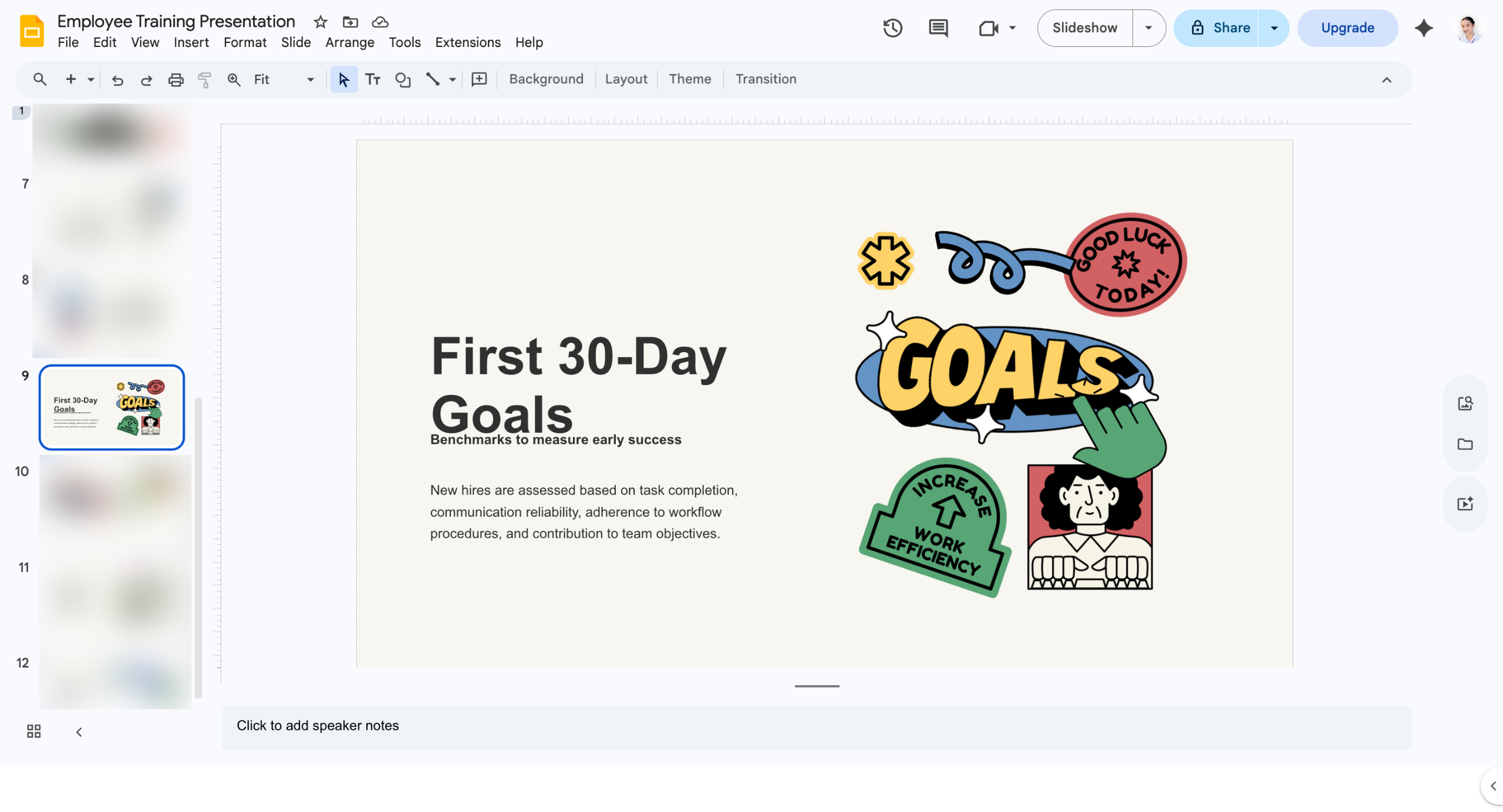Viewport: 1503px width, 812px height.
Task: Add a comment using toolbar icon
Action: click(x=479, y=79)
